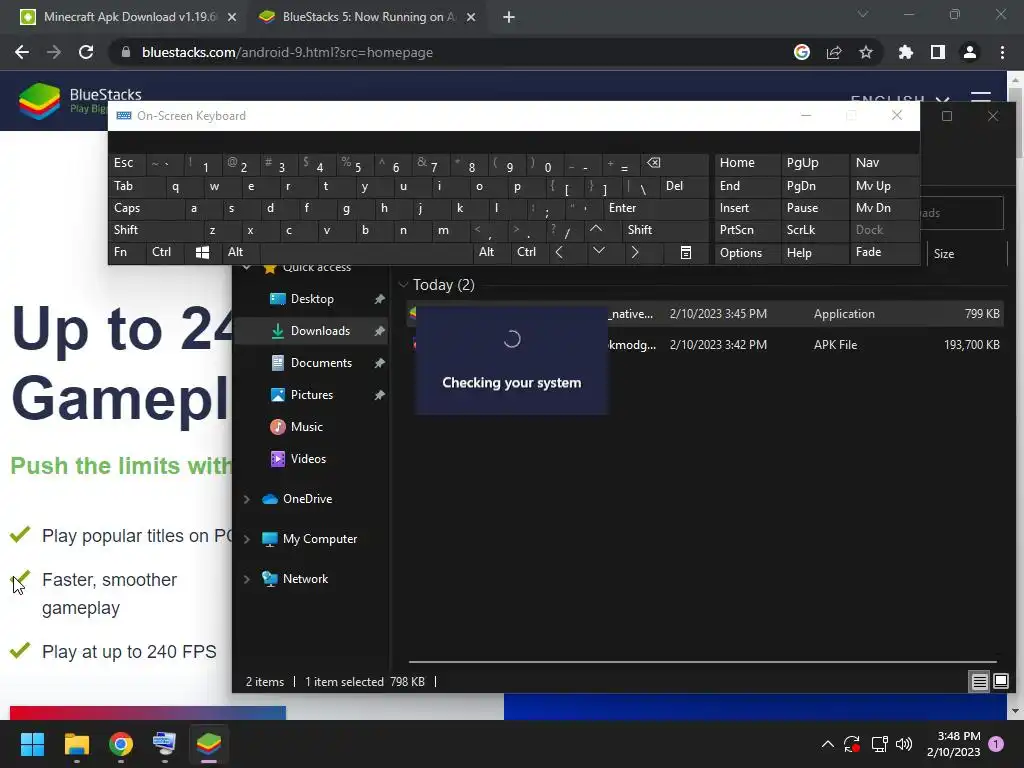Image resolution: width=1024 pixels, height=768 pixels.
Task: Open File Explorer from the taskbar
Action: 76,744
